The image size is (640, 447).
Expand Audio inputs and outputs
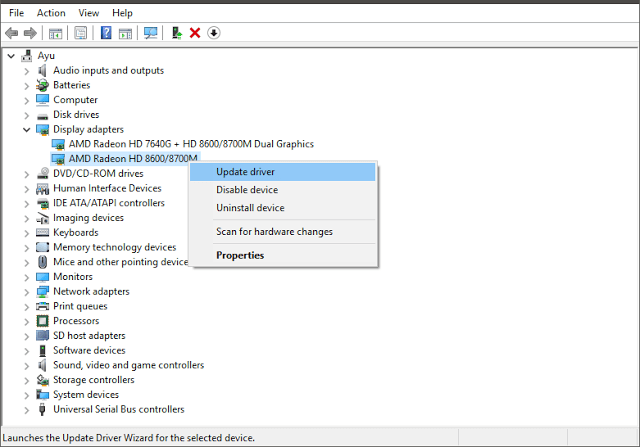point(27,71)
